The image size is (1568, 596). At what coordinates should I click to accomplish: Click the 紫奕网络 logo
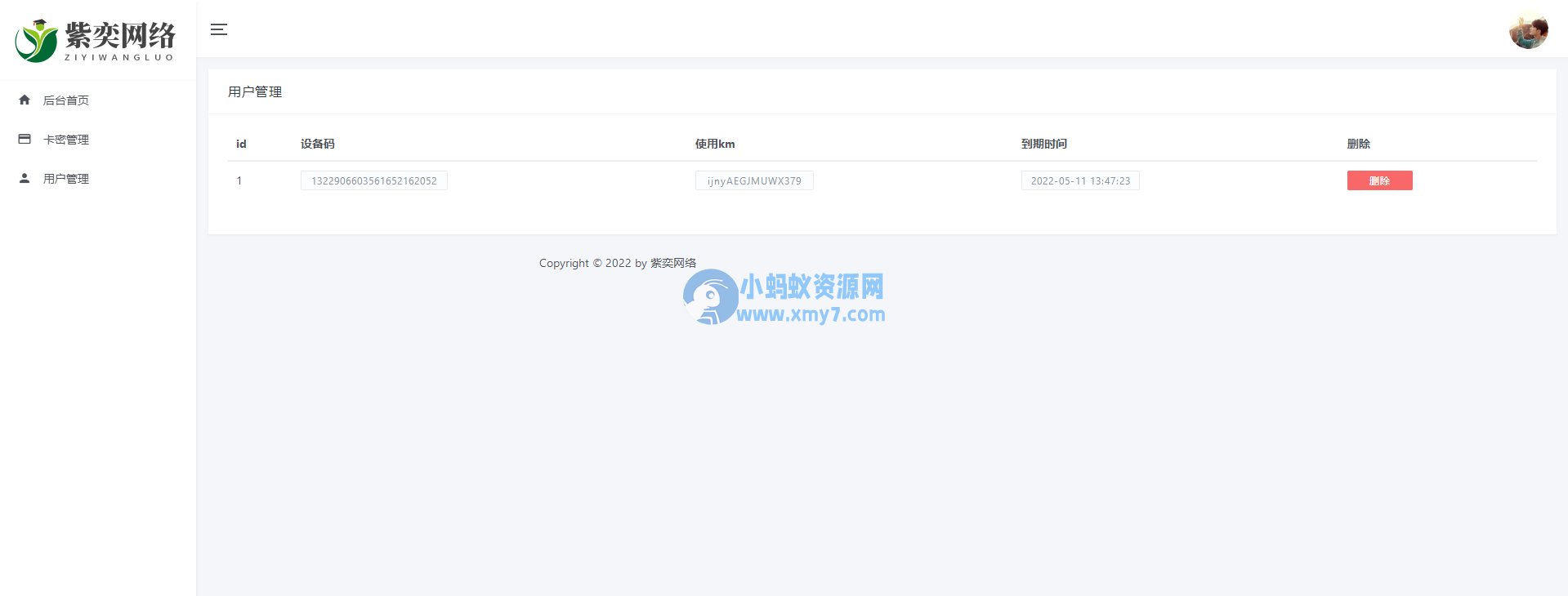tap(95, 40)
